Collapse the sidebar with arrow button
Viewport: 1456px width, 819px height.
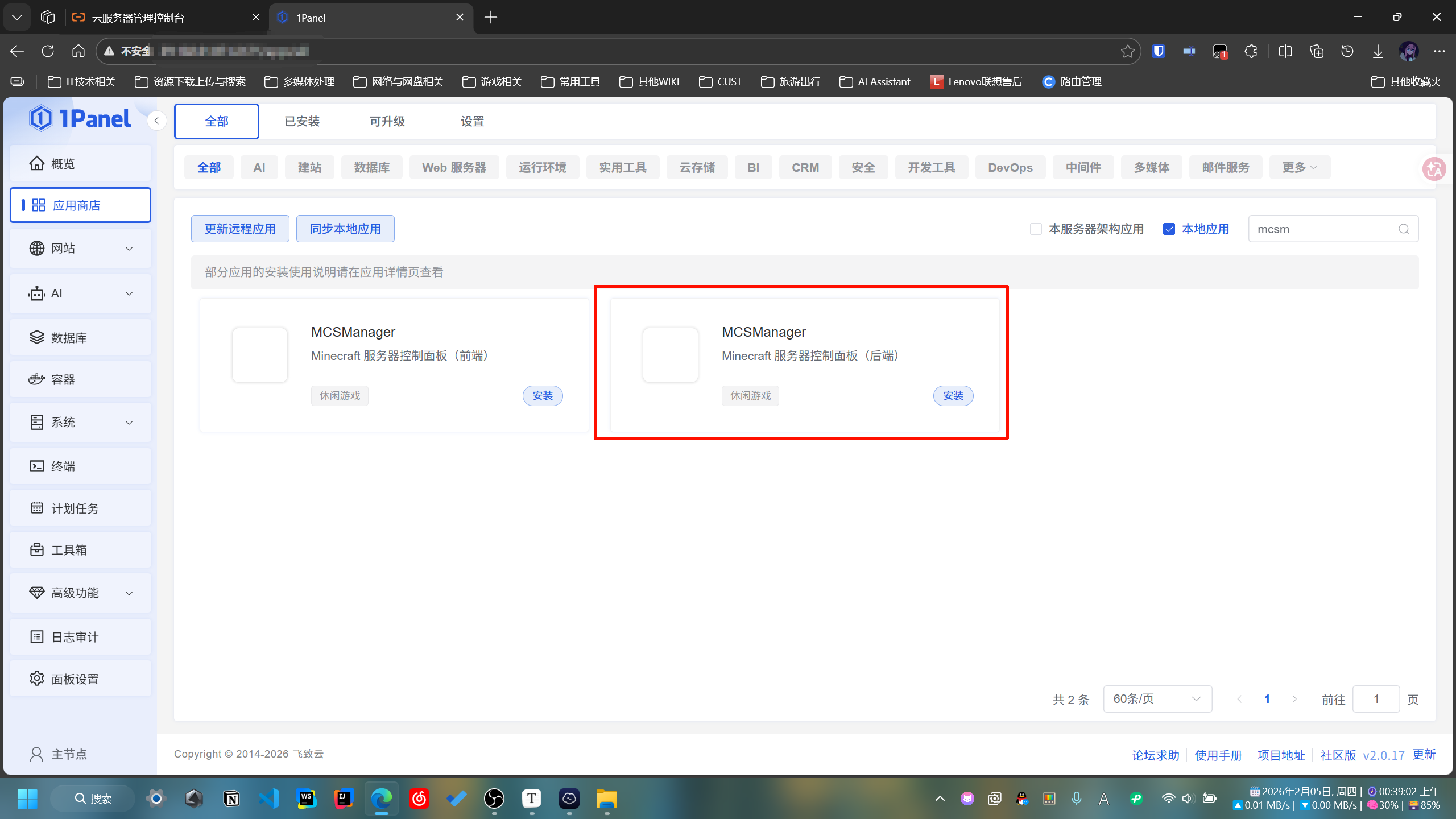156,121
